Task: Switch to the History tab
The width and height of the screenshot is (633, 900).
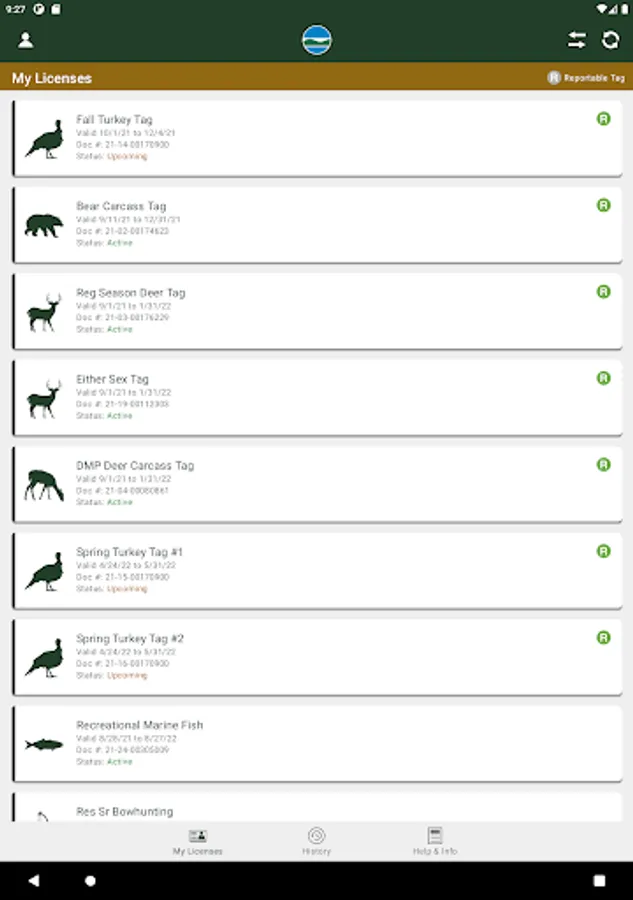Action: coord(316,841)
